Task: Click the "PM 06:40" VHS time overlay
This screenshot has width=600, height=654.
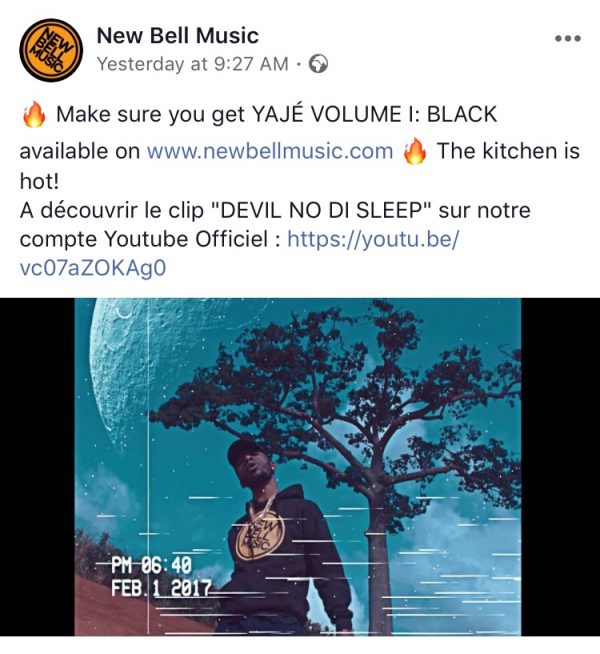Action: (x=151, y=566)
